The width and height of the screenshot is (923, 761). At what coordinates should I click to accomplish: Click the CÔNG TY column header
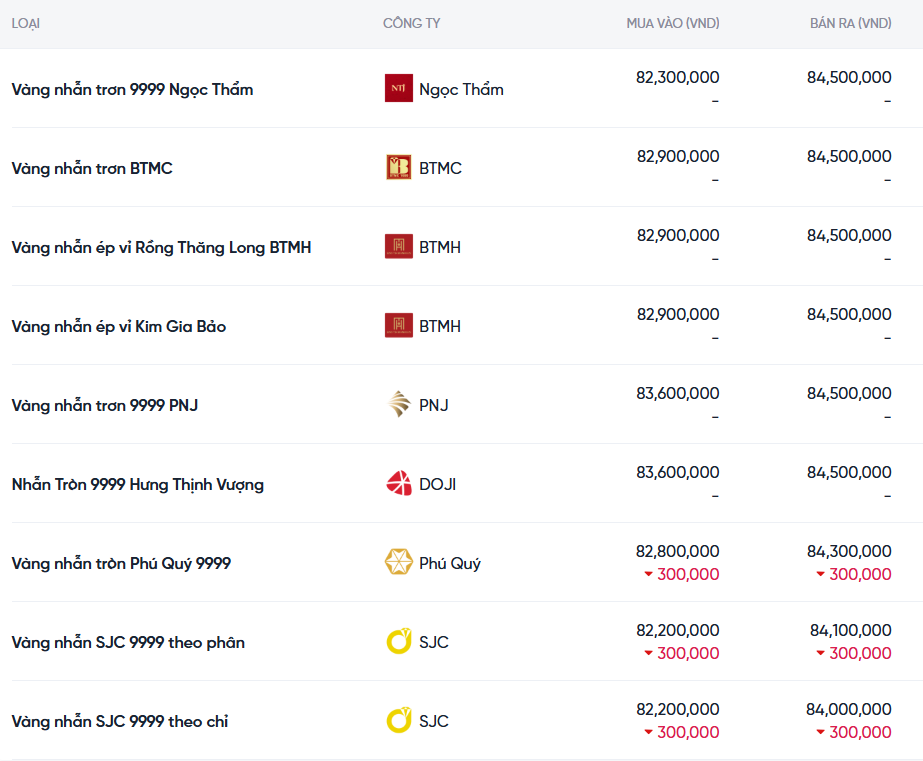coord(411,23)
